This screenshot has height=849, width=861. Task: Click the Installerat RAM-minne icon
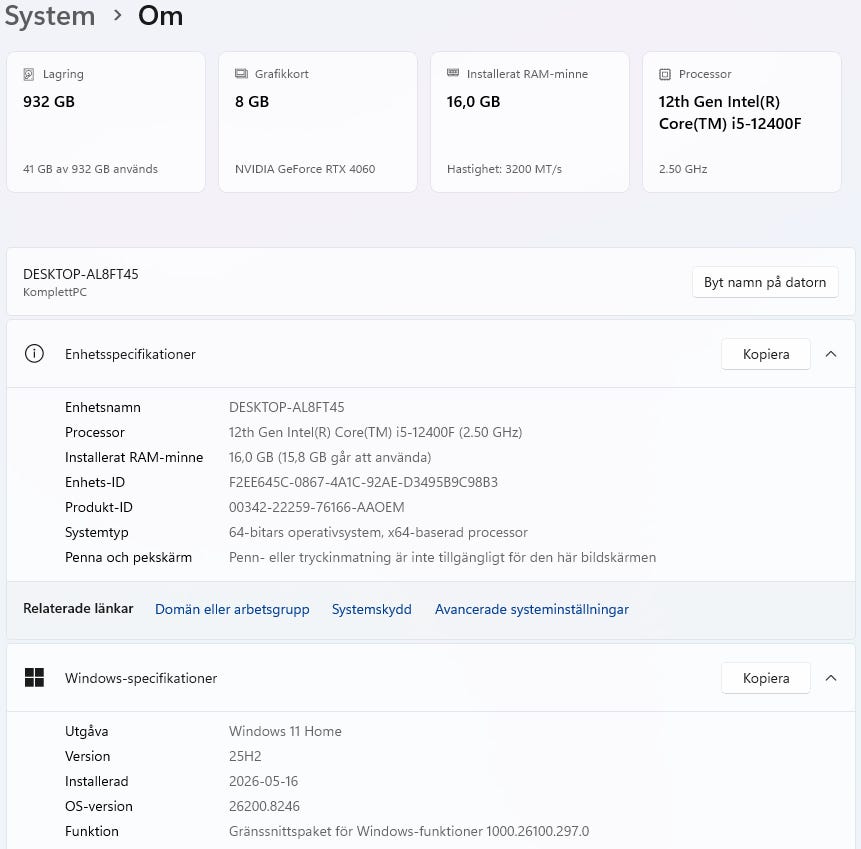click(x=453, y=72)
